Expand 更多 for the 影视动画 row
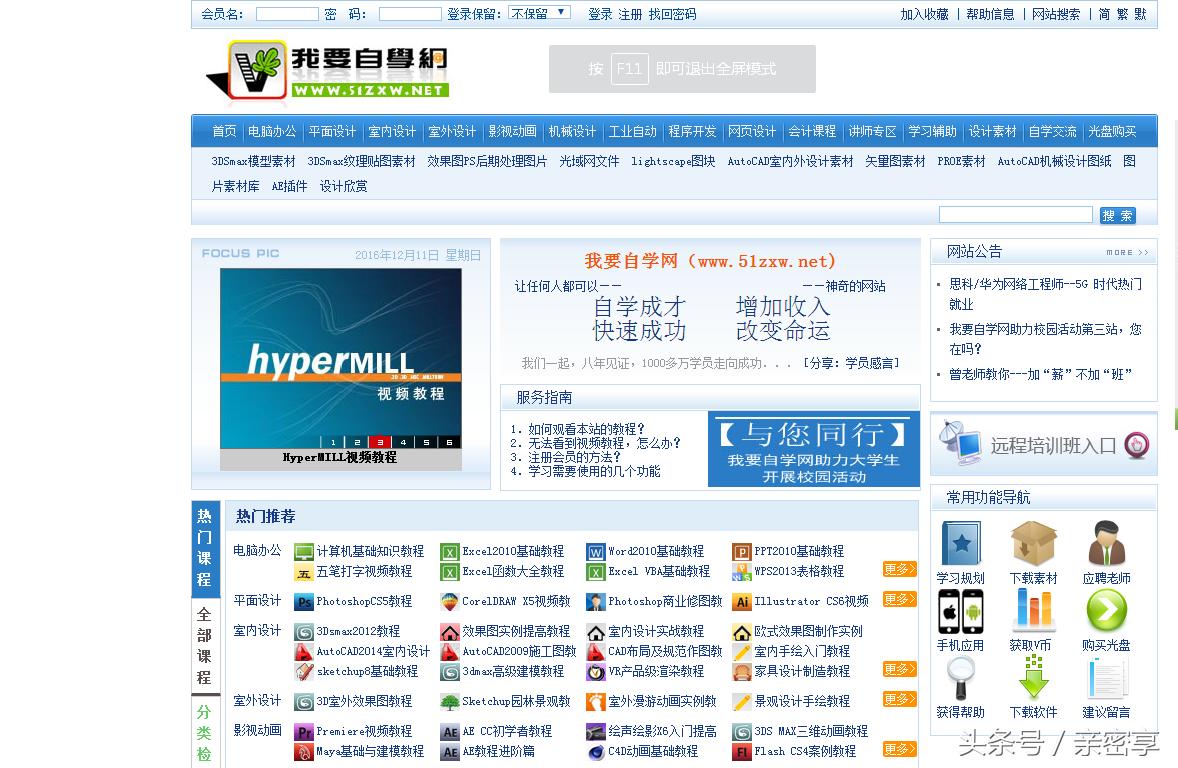 point(899,749)
